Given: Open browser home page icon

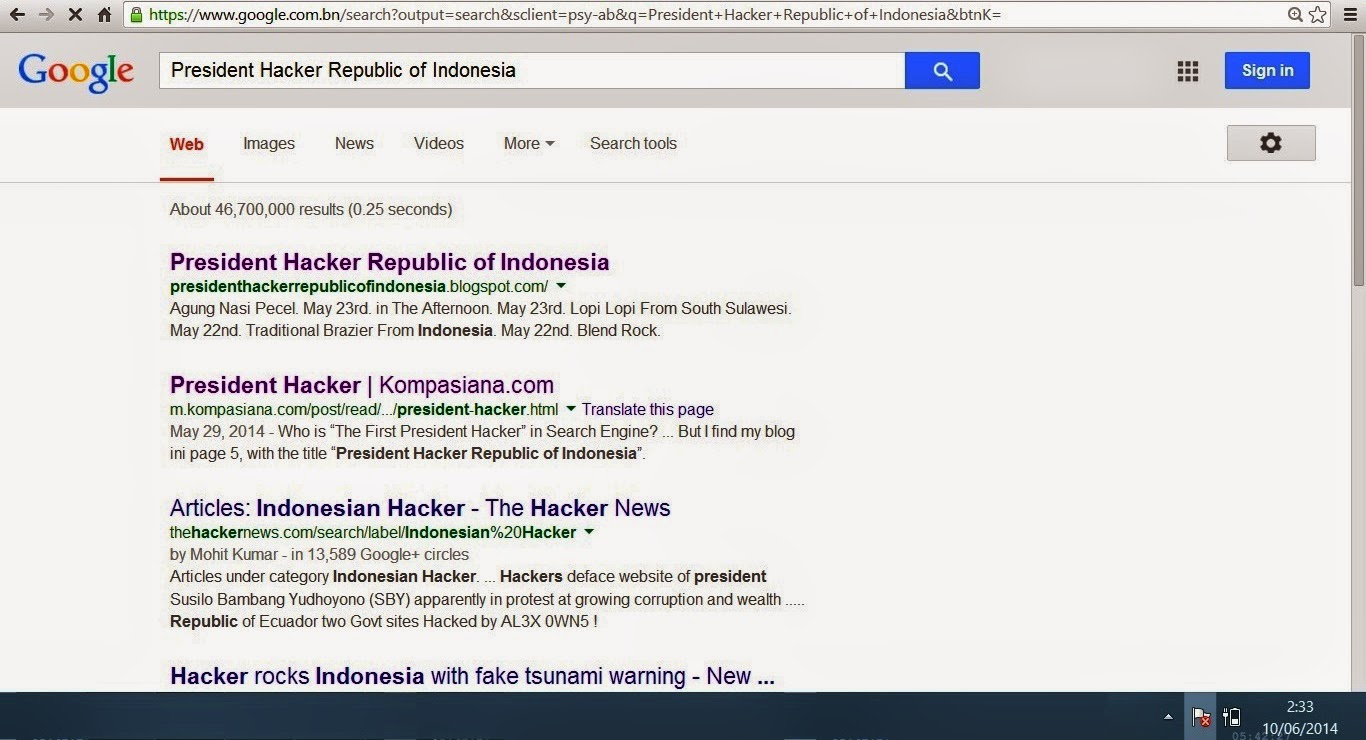Looking at the screenshot, I should [104, 15].
